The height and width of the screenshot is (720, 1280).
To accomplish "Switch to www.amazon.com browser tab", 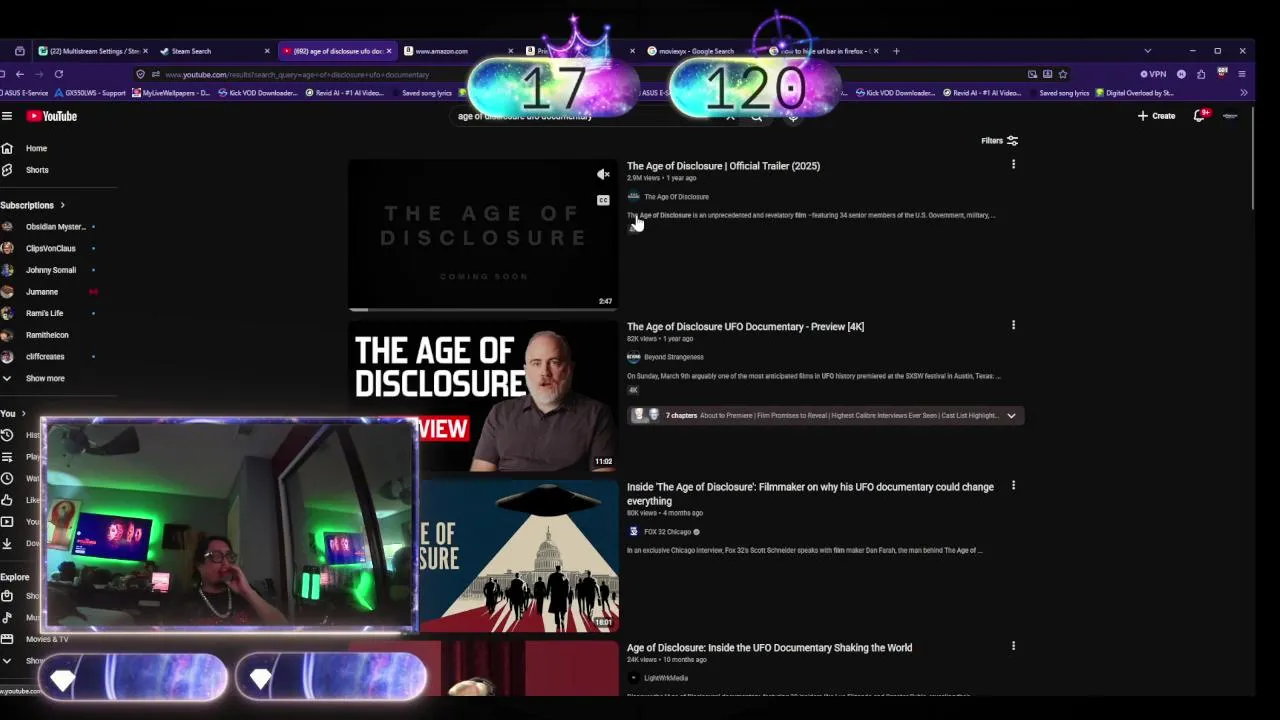I will click(x=458, y=51).
